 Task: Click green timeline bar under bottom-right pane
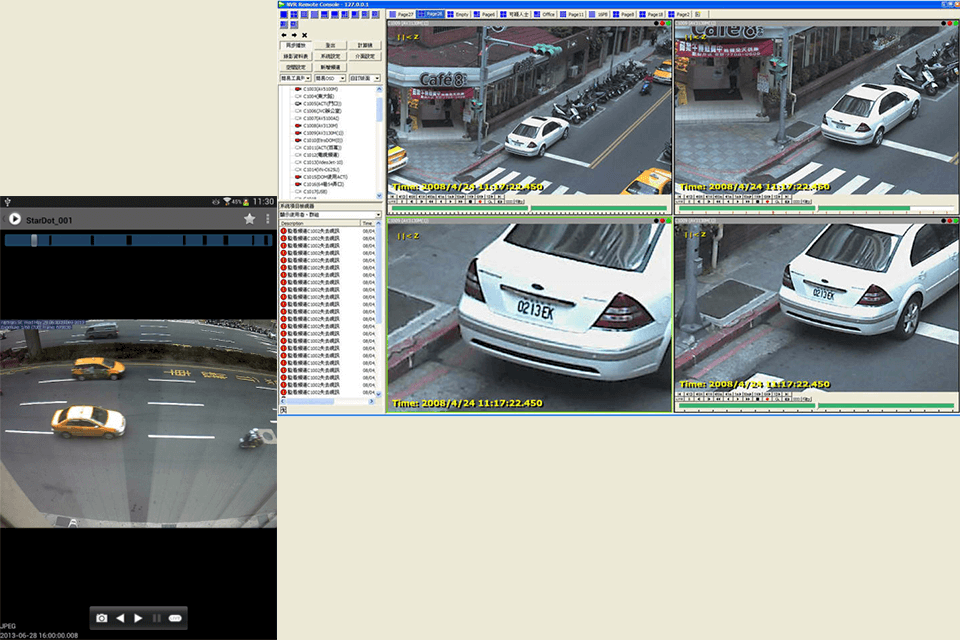[817, 405]
